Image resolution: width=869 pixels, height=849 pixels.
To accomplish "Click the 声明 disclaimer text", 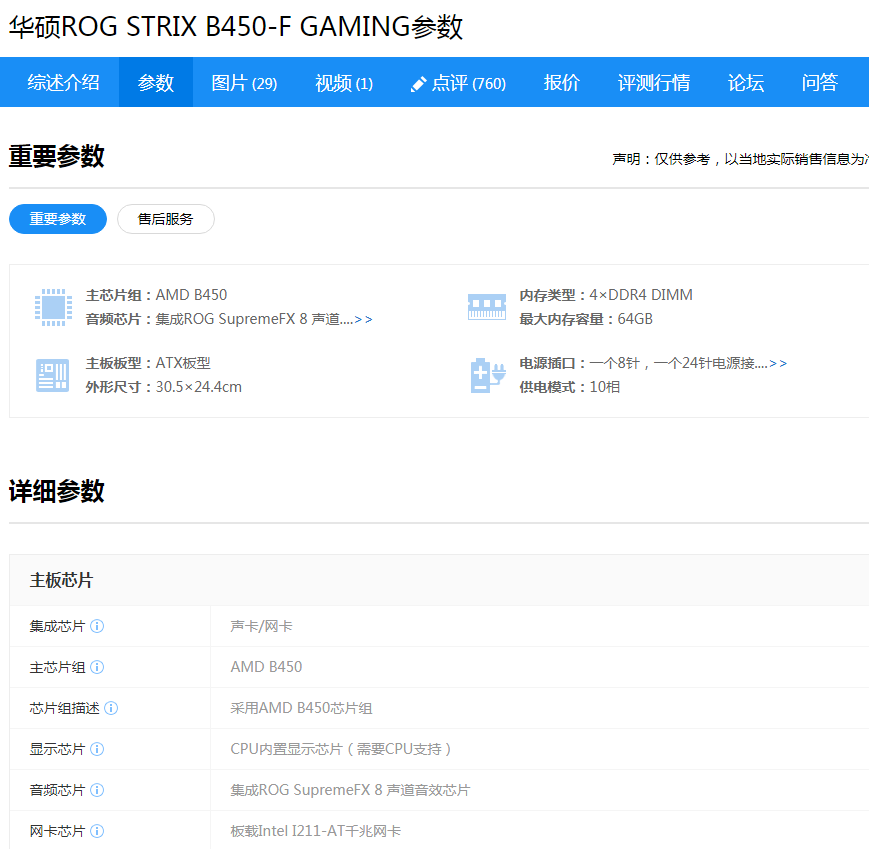I will coord(740,159).
